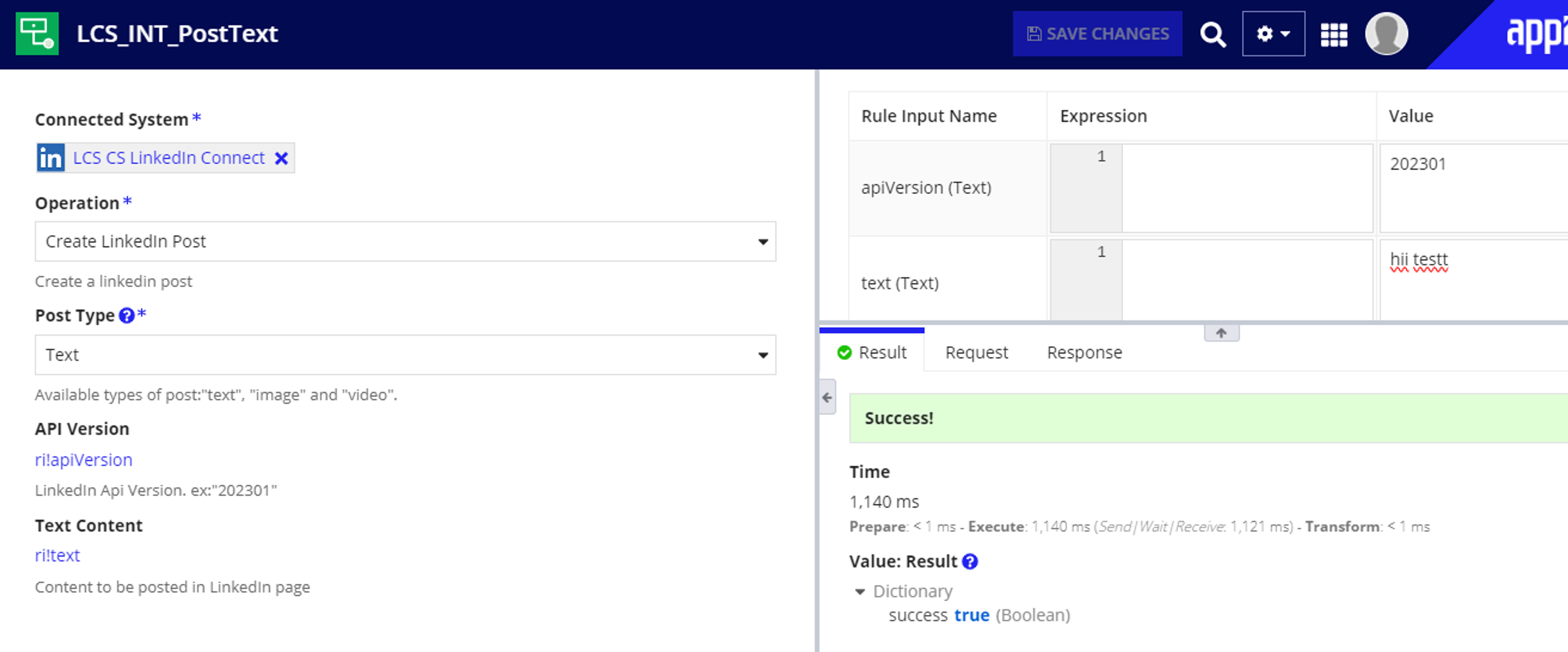The height and width of the screenshot is (652, 1568).
Task: Click the Appian logo
Action: pos(1536,34)
